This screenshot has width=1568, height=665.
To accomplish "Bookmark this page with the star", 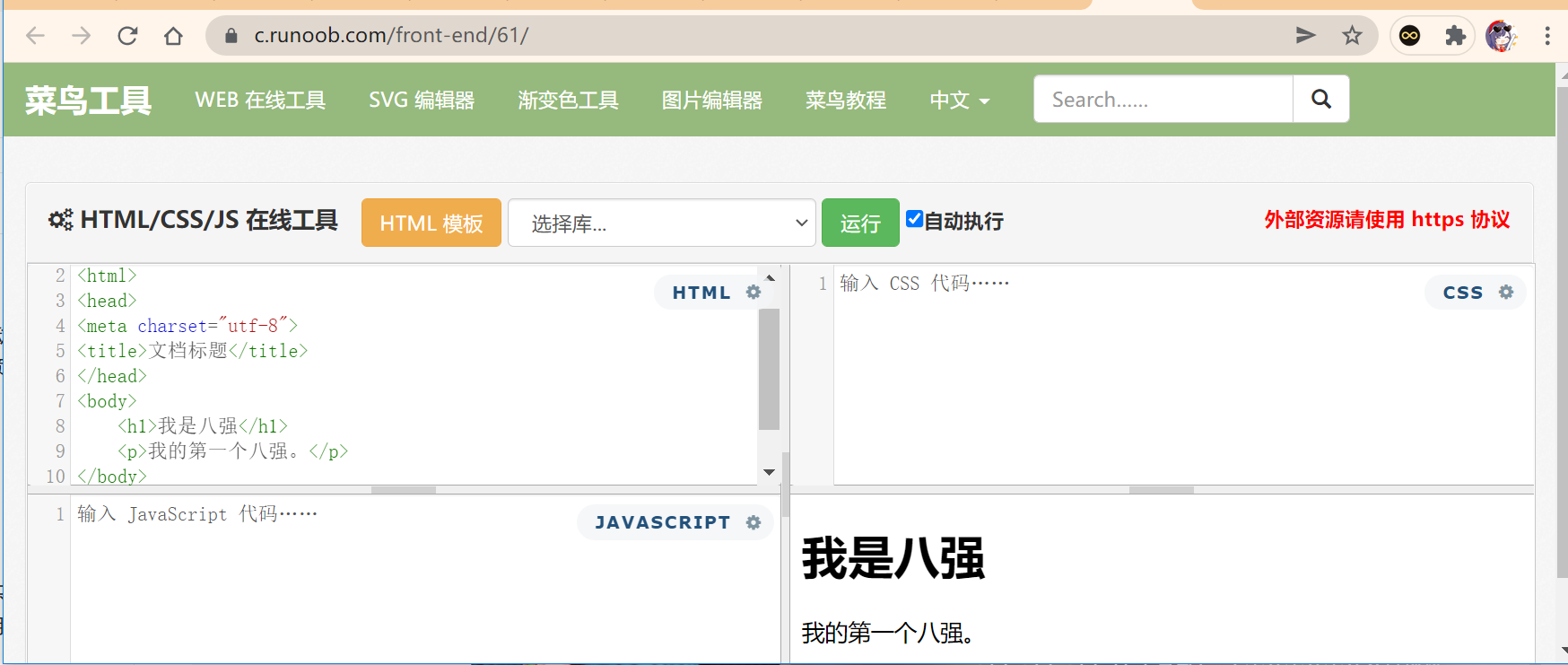I will tap(1352, 35).
